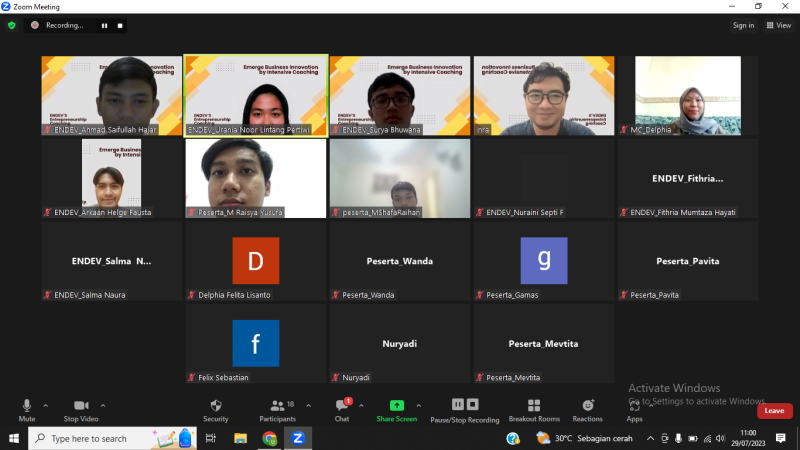Click the stop icon in Pause/Stop Recording
The width and height of the screenshot is (800, 450).
pyautogui.click(x=473, y=405)
